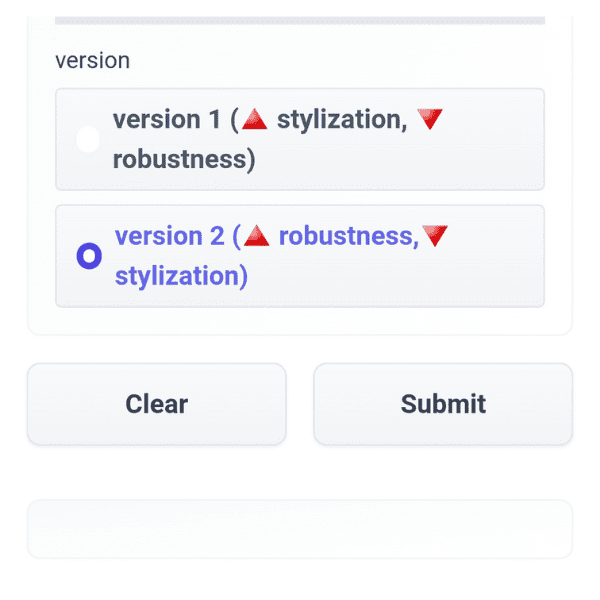Click the white panel area below version options

pyautogui.click(x=299, y=321)
